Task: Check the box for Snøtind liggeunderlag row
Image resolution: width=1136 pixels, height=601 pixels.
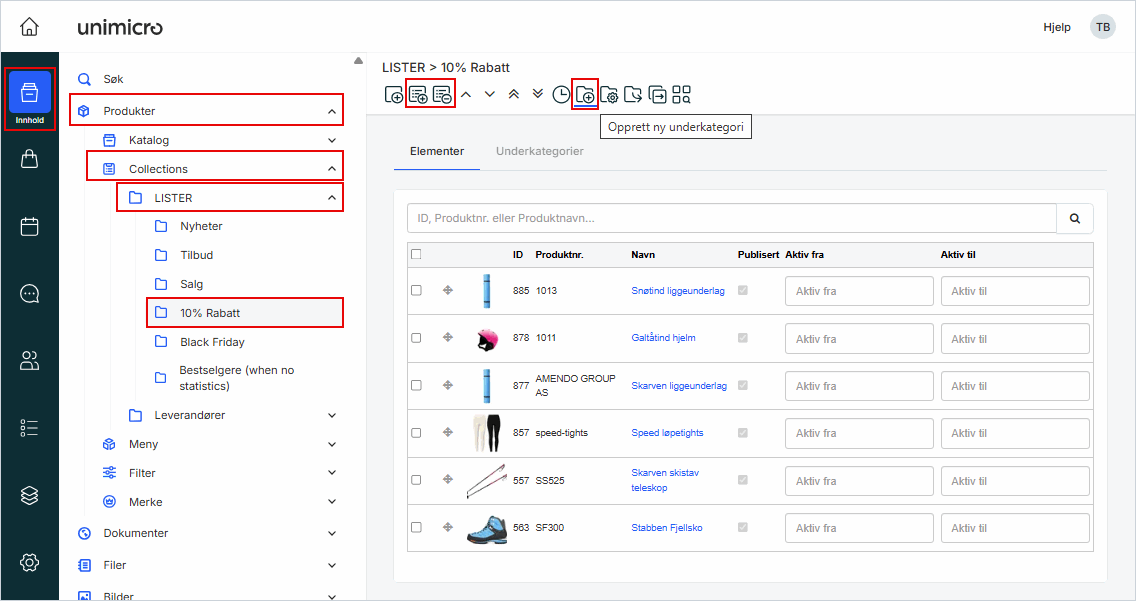Action: pyautogui.click(x=416, y=291)
